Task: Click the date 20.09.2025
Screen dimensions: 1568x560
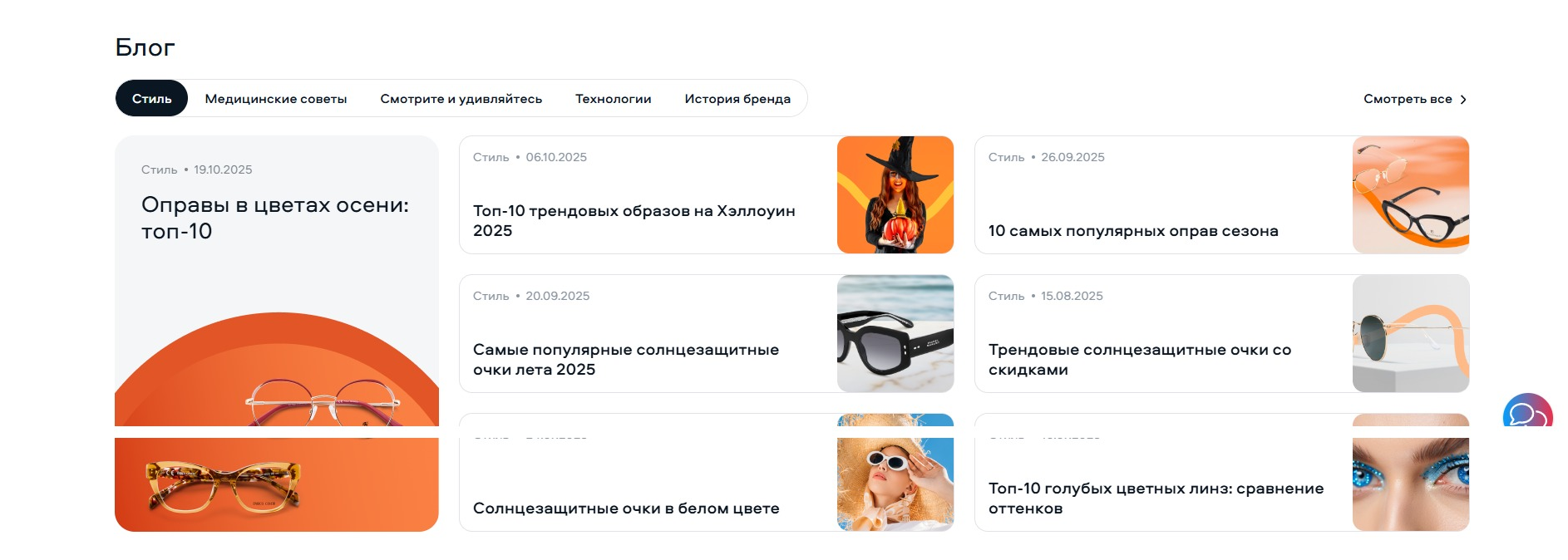Action: click(x=557, y=296)
